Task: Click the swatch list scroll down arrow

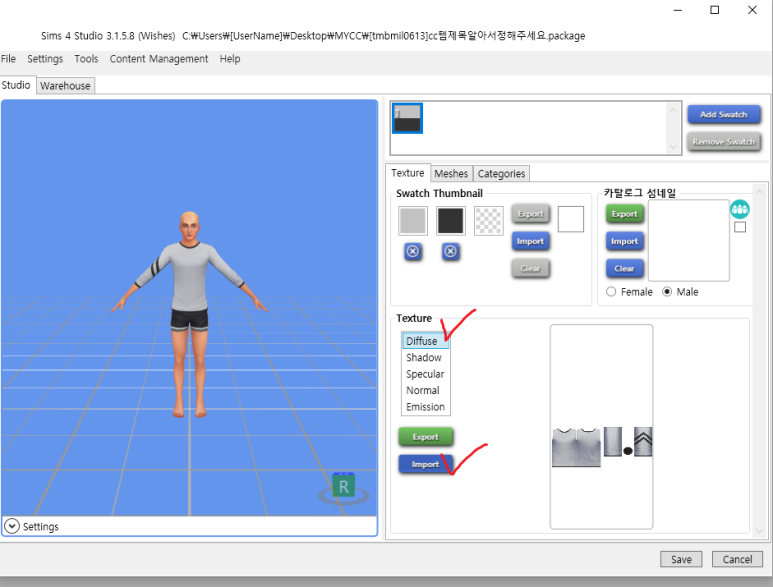Action: pos(673,147)
